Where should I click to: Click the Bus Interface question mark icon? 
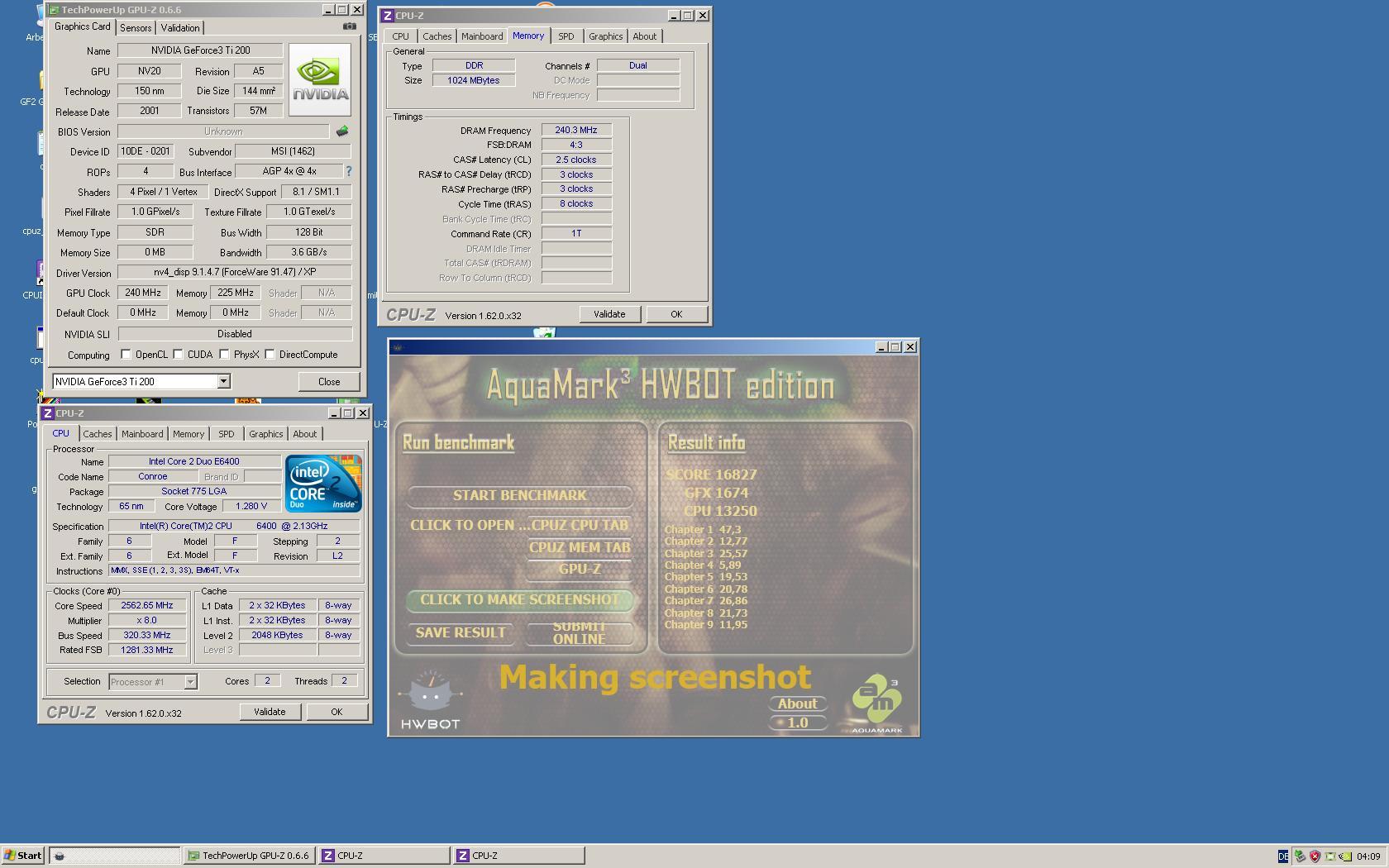pyautogui.click(x=349, y=171)
